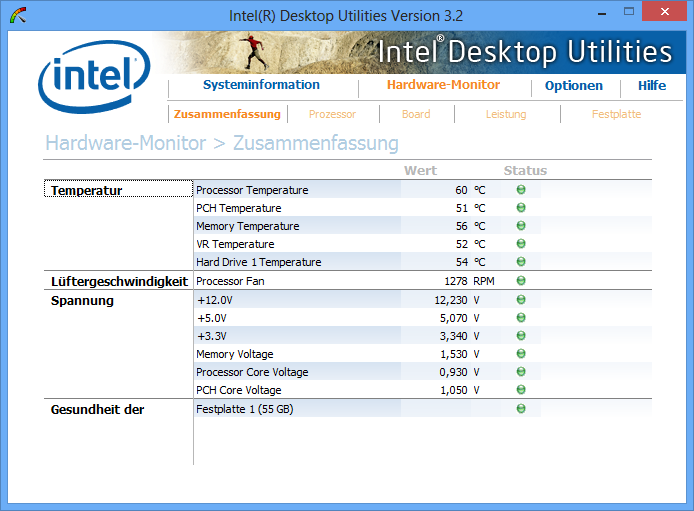The image size is (694, 511).
Task: Click the +12.0V status indicator
Action: (521, 300)
